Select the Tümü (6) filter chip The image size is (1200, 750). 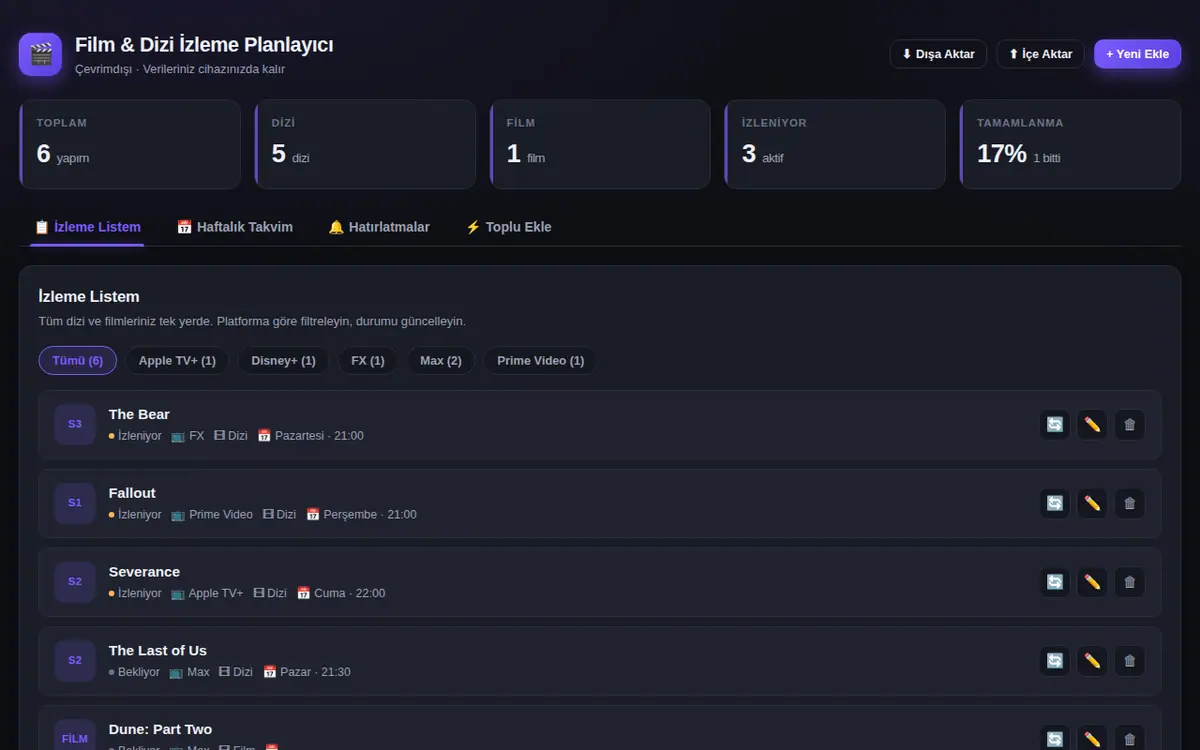pos(78,360)
